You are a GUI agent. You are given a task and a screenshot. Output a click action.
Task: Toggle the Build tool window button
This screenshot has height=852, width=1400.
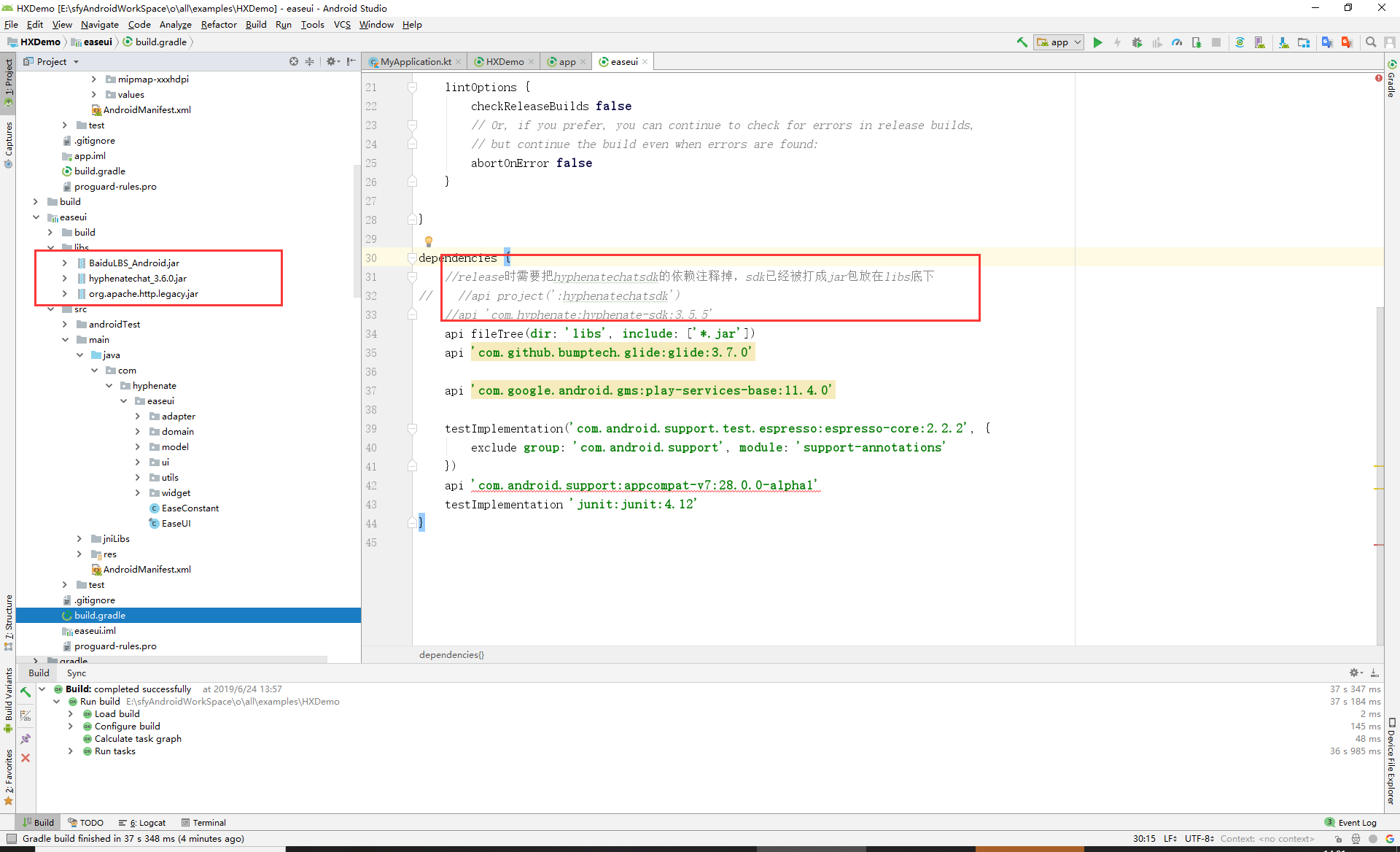(x=38, y=822)
